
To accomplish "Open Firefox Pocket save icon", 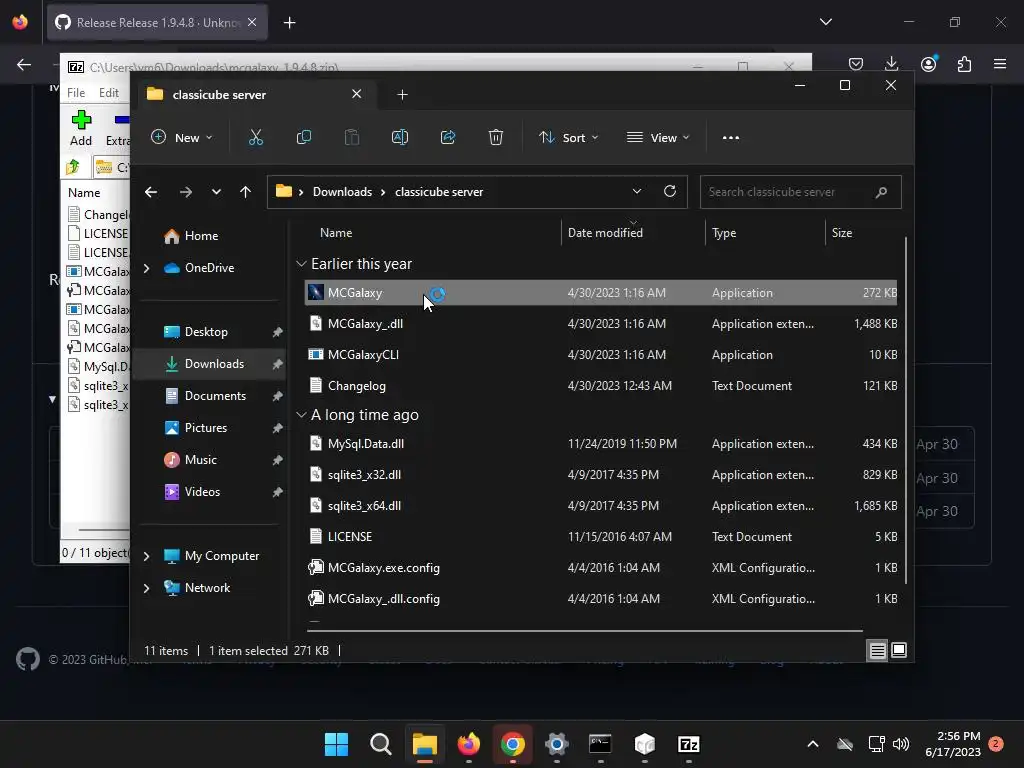I will [x=856, y=63].
